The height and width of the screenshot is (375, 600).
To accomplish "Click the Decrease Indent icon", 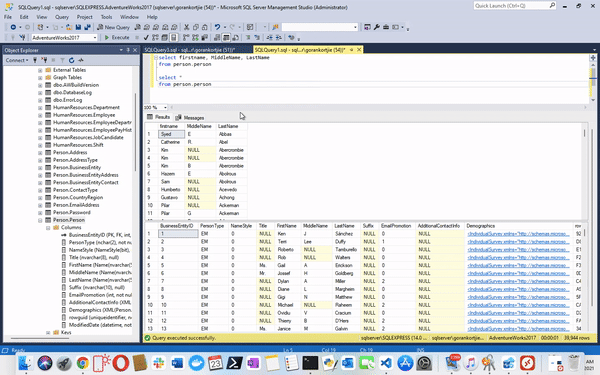I will [269, 38].
